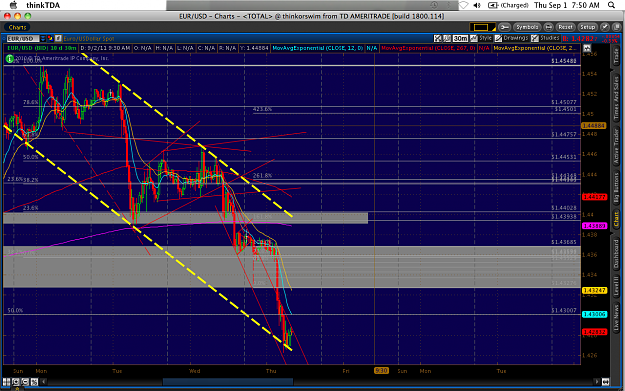Open the Times And Sales side tab
The width and height of the screenshot is (625, 391).
pyautogui.click(x=616, y=97)
